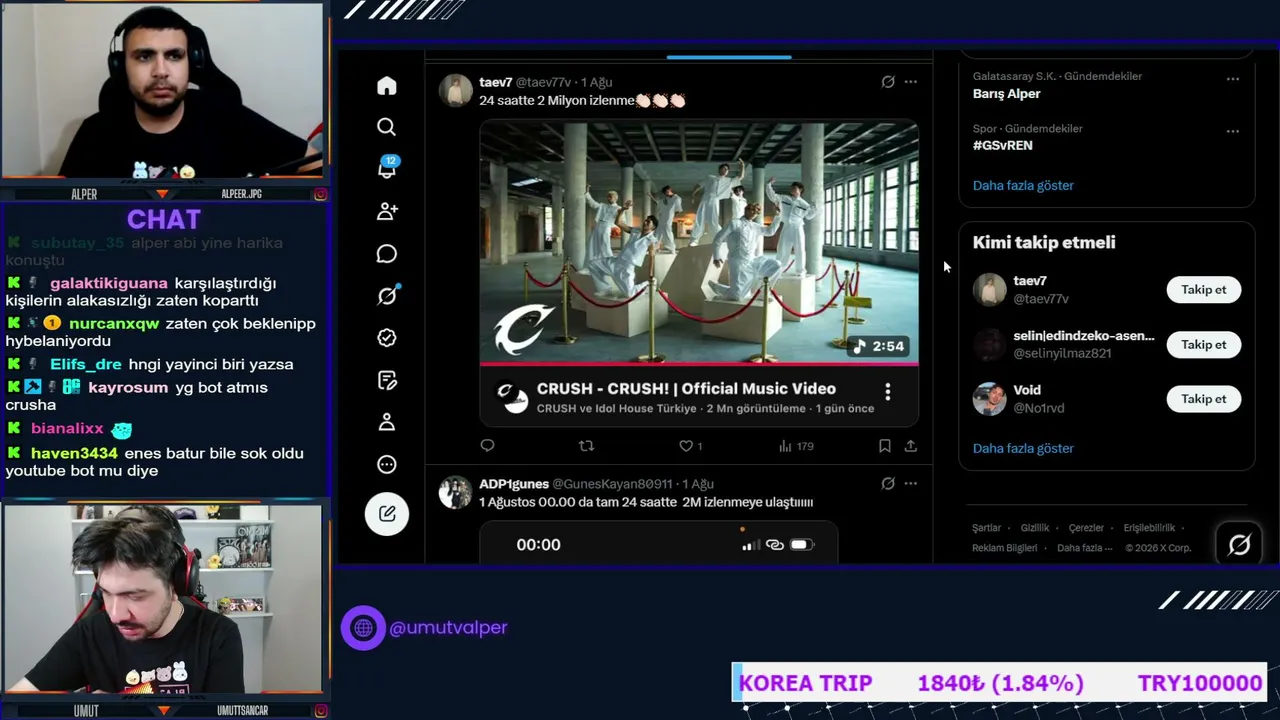Open the Çerezler footer link
Screen dimensions: 1280x720
(1086, 528)
